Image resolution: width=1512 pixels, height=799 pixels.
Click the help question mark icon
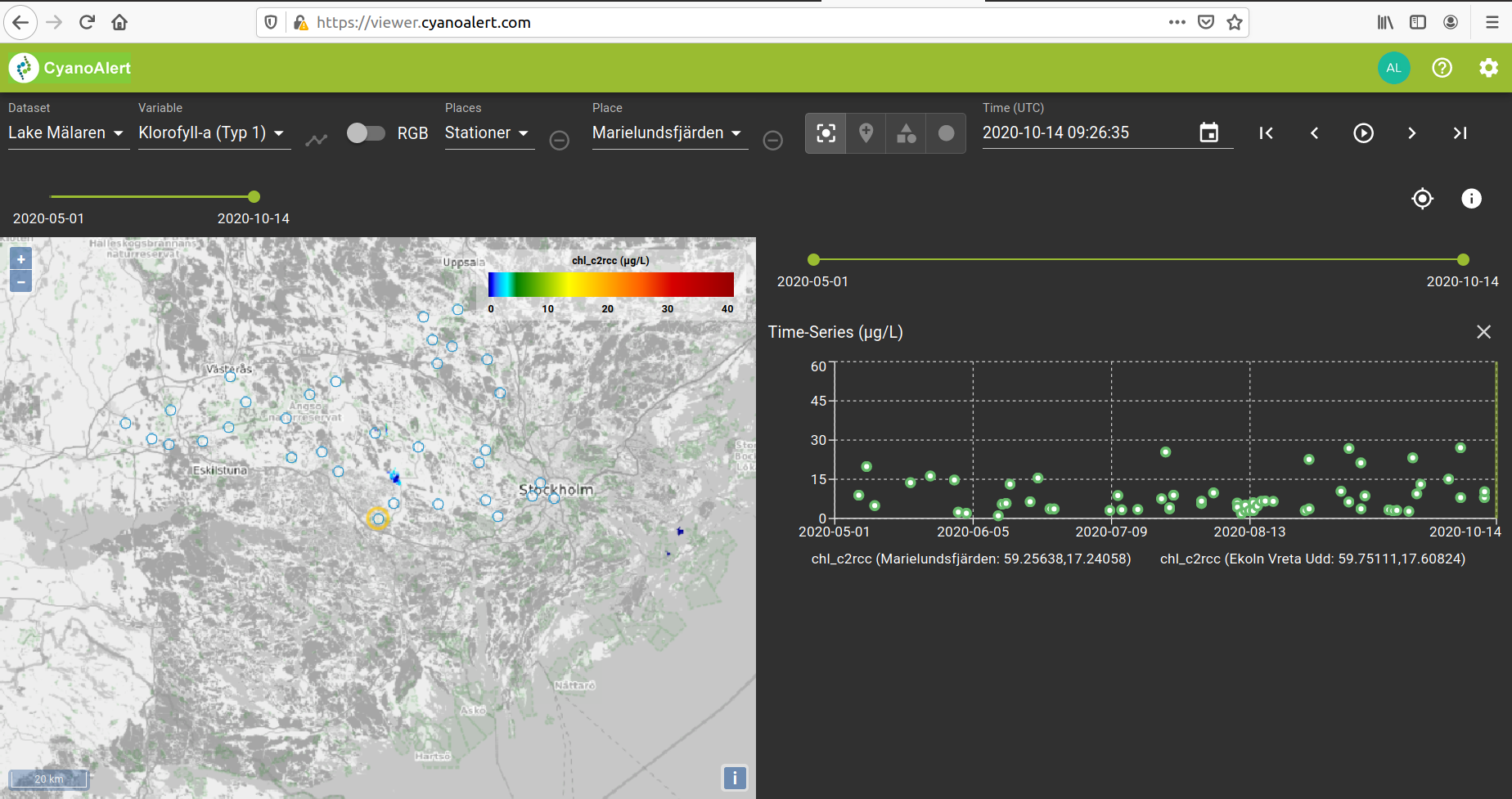coord(1442,68)
